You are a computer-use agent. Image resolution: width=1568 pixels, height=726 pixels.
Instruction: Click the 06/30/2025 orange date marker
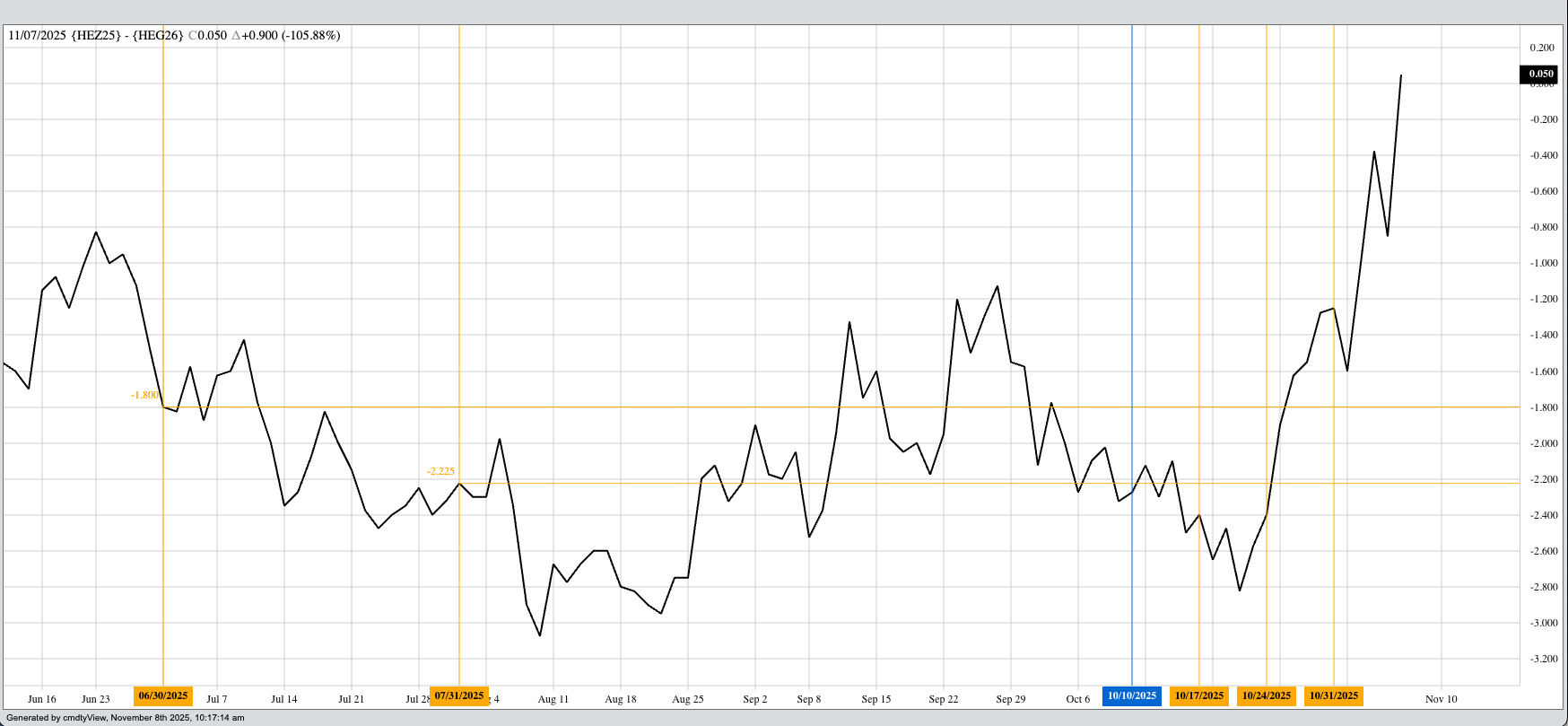click(x=162, y=695)
